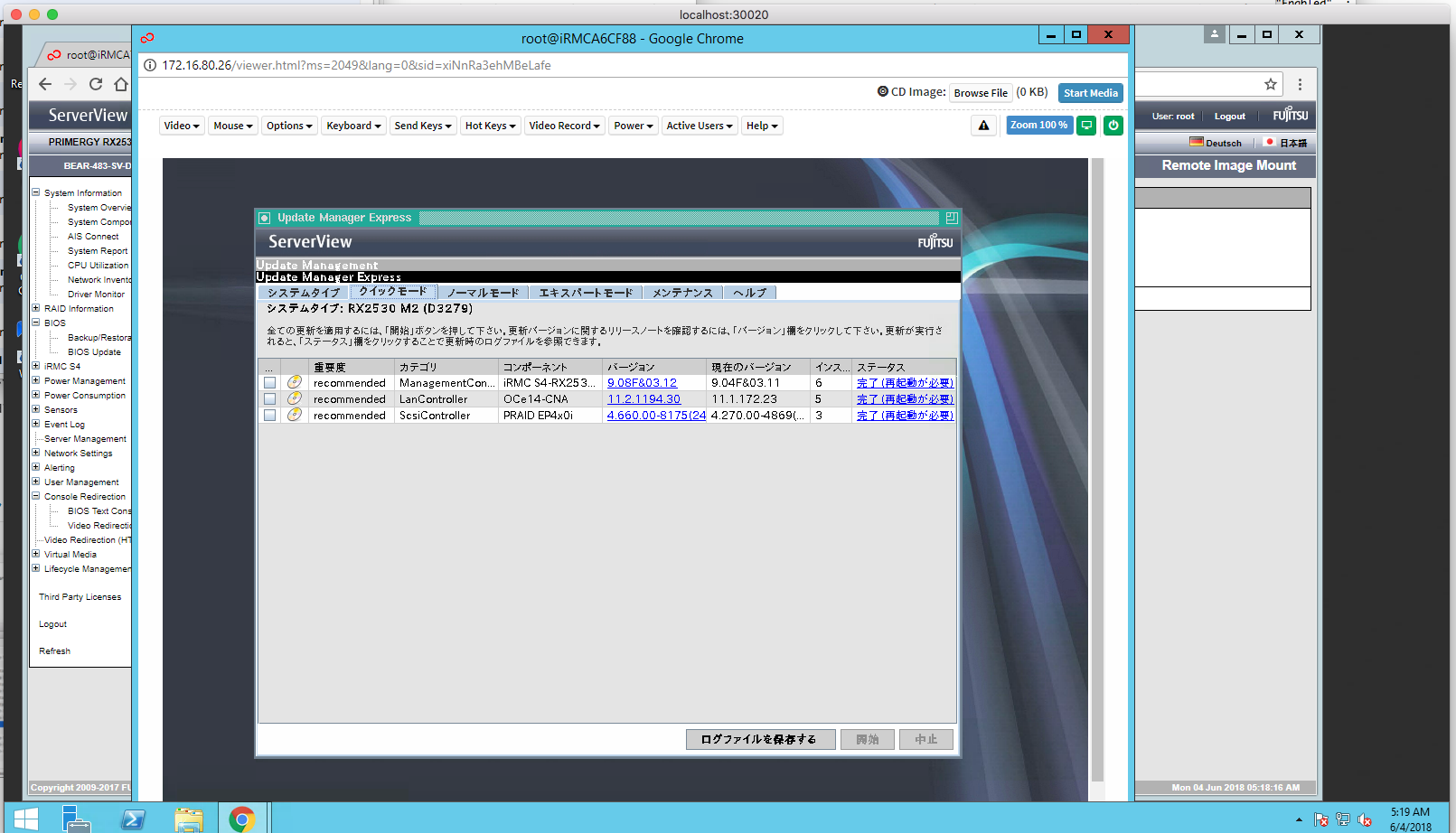Open the Keyboard dropdown menu

(x=353, y=126)
